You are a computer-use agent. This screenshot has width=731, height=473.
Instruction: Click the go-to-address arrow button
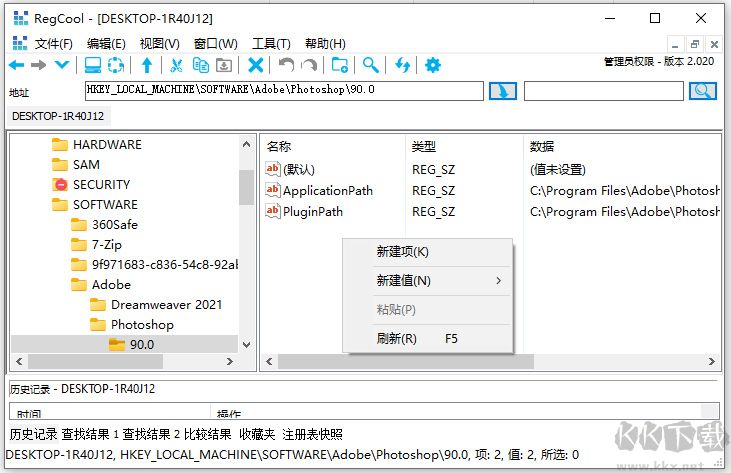[503, 91]
